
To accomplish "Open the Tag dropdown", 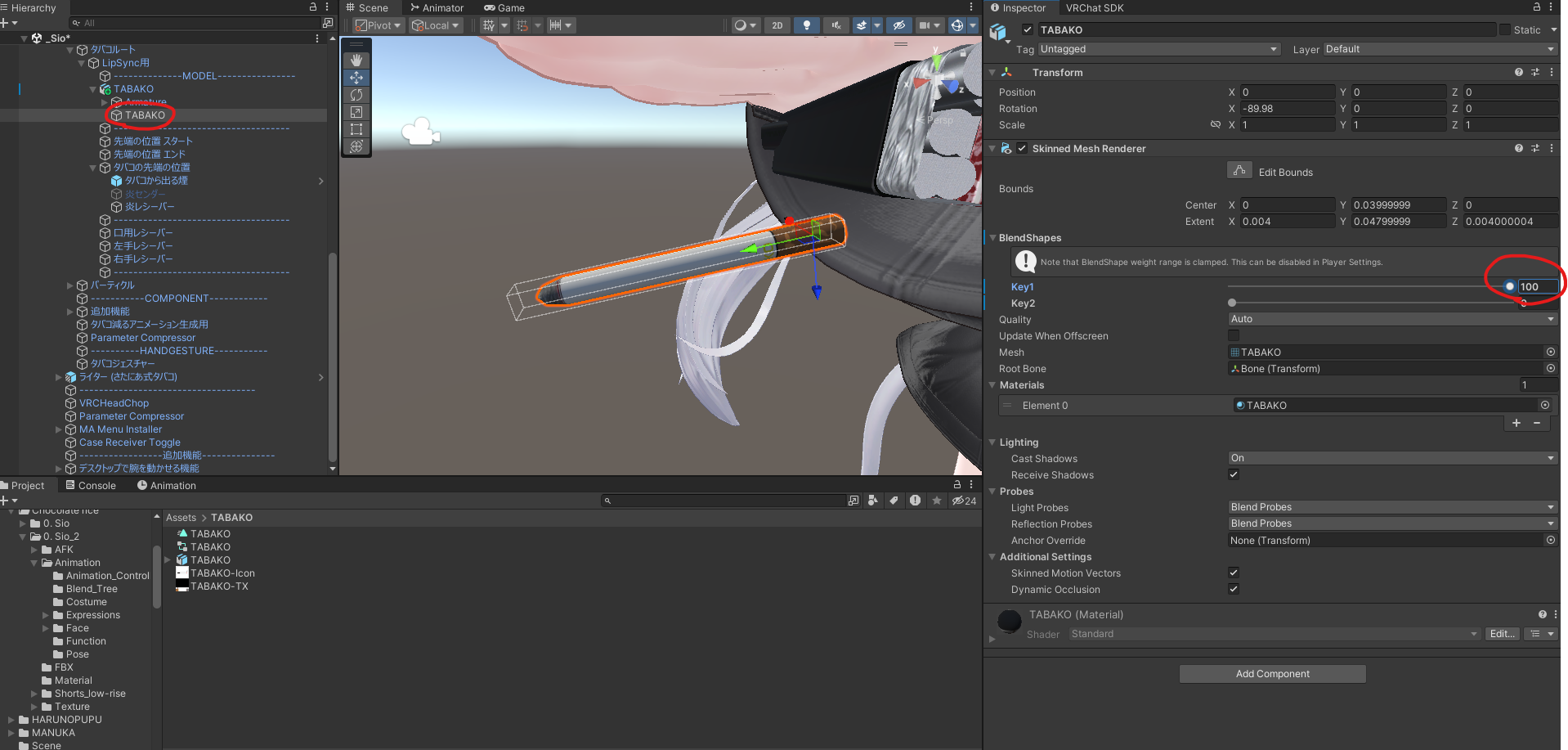I will tap(1158, 49).
